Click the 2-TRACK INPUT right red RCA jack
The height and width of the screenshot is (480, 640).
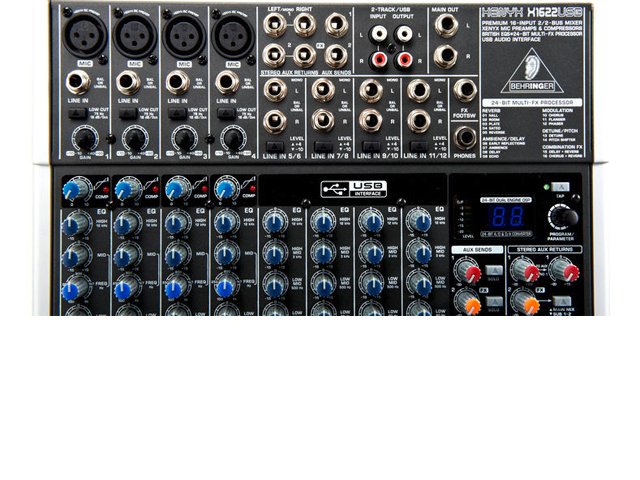tap(378, 60)
